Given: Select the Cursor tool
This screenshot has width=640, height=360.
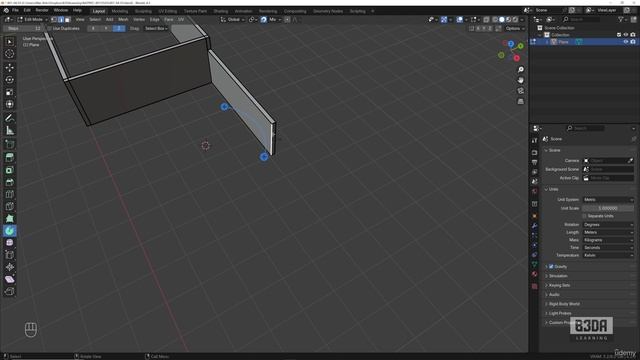Looking at the screenshot, I should click(10, 53).
